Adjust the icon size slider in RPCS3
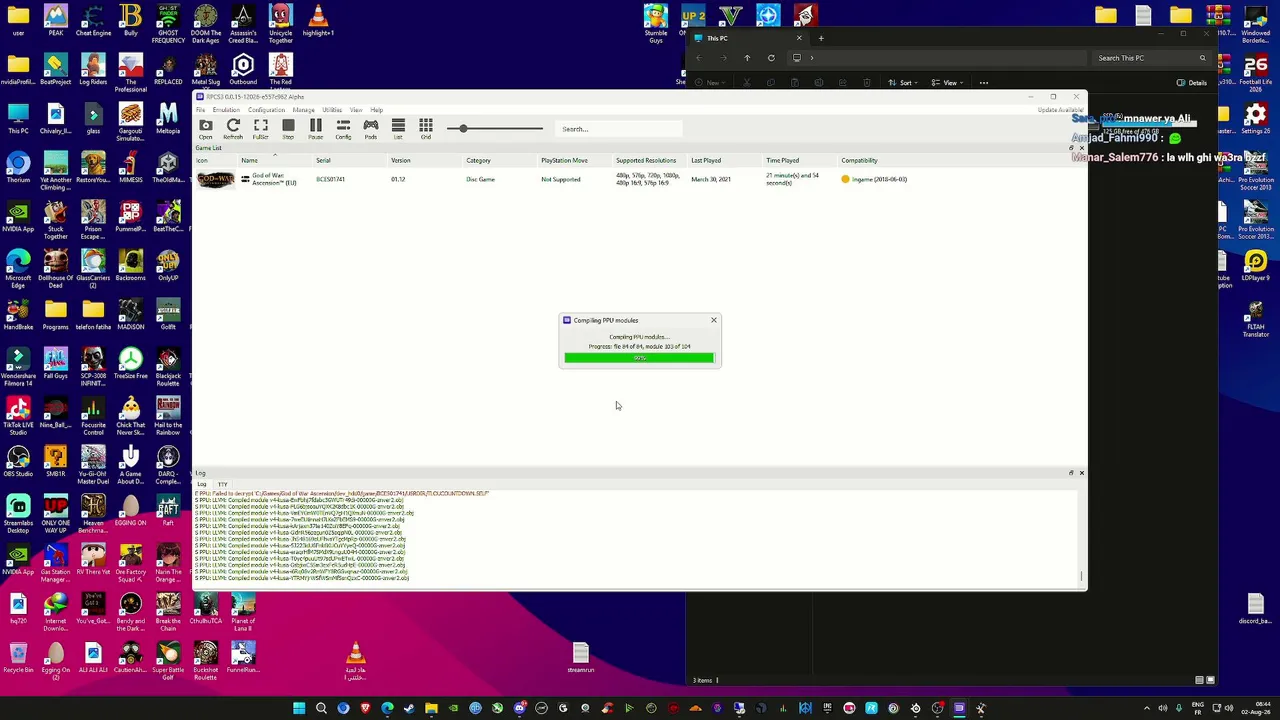 [497, 128]
